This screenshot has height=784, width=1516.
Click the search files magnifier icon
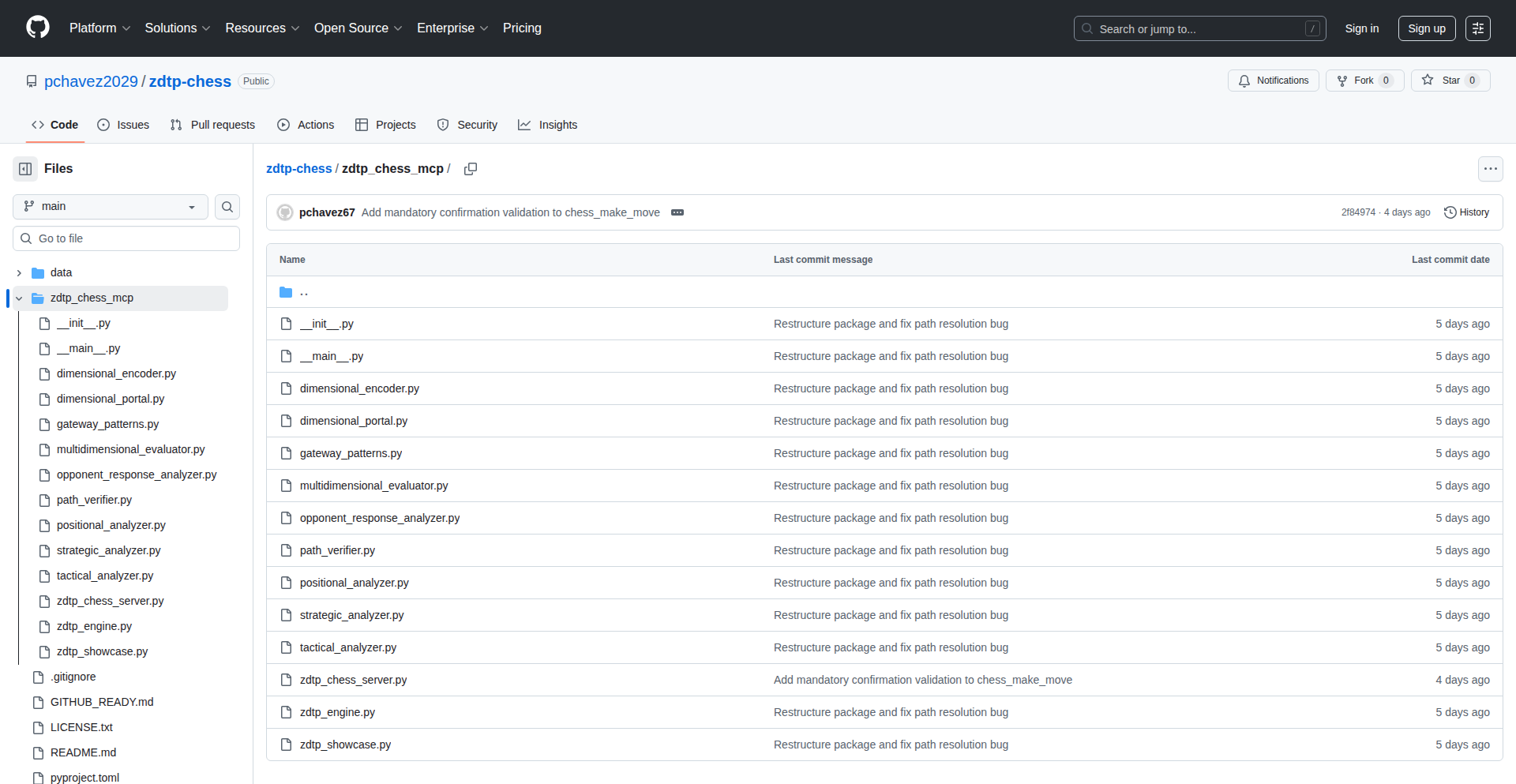[227, 207]
